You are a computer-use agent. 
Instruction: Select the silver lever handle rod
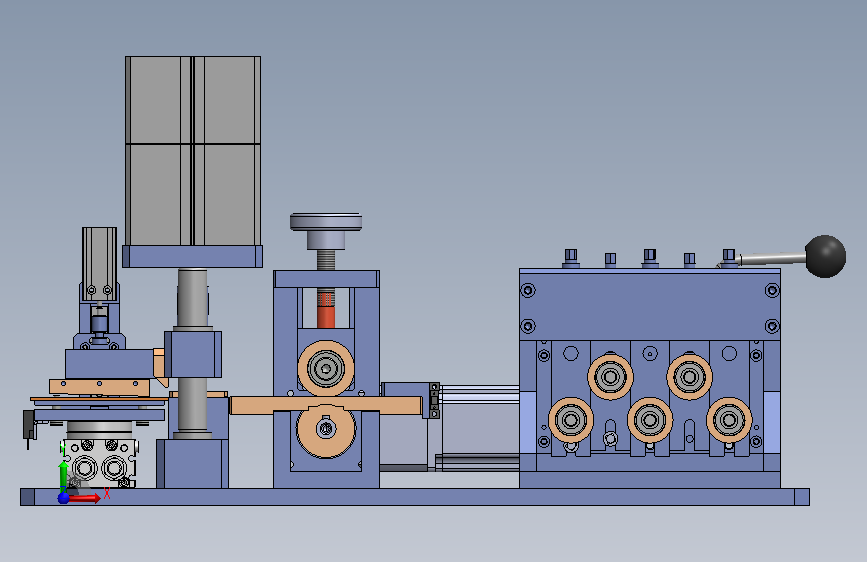pos(772,258)
